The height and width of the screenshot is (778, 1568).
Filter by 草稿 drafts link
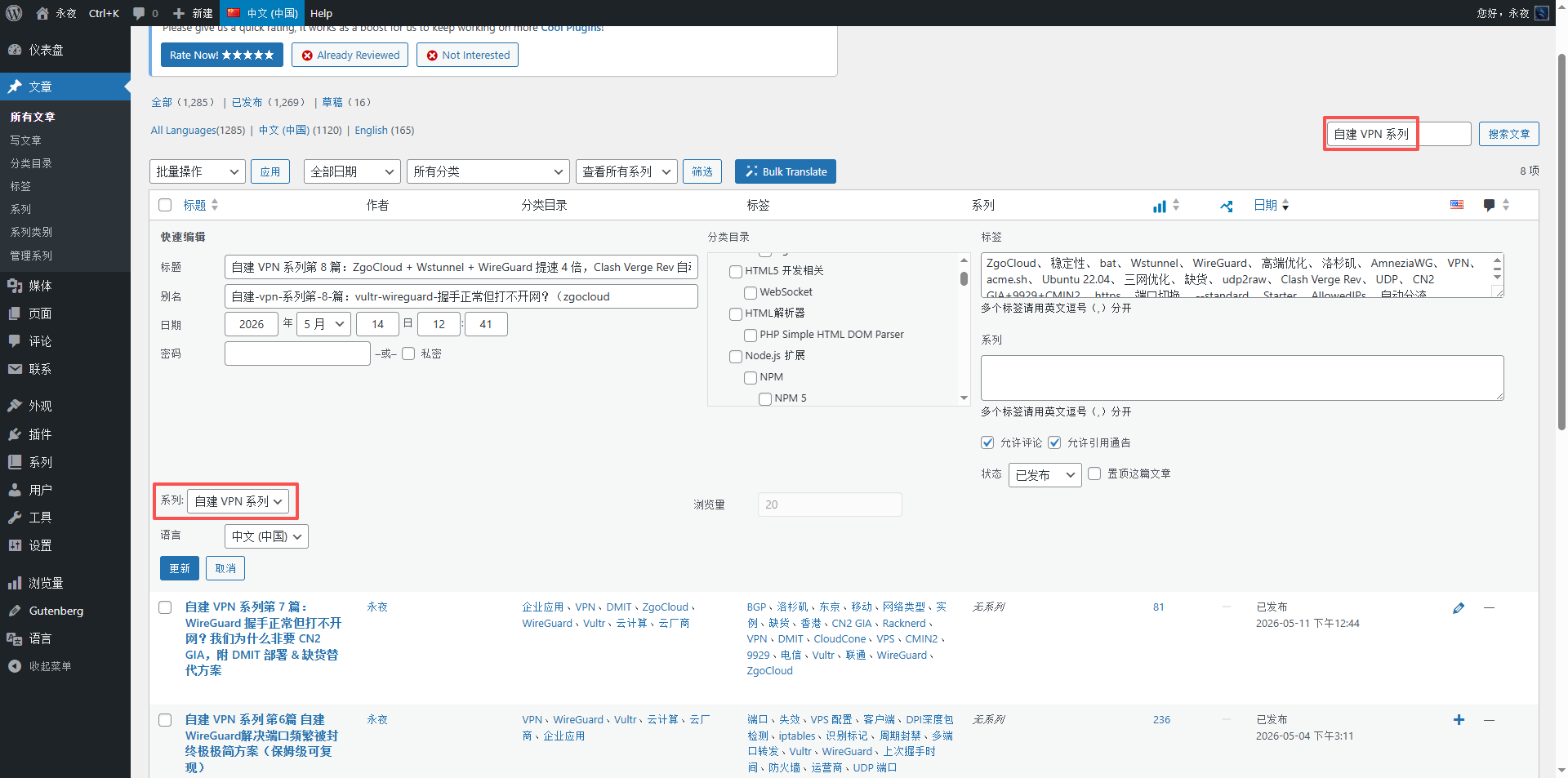point(332,102)
